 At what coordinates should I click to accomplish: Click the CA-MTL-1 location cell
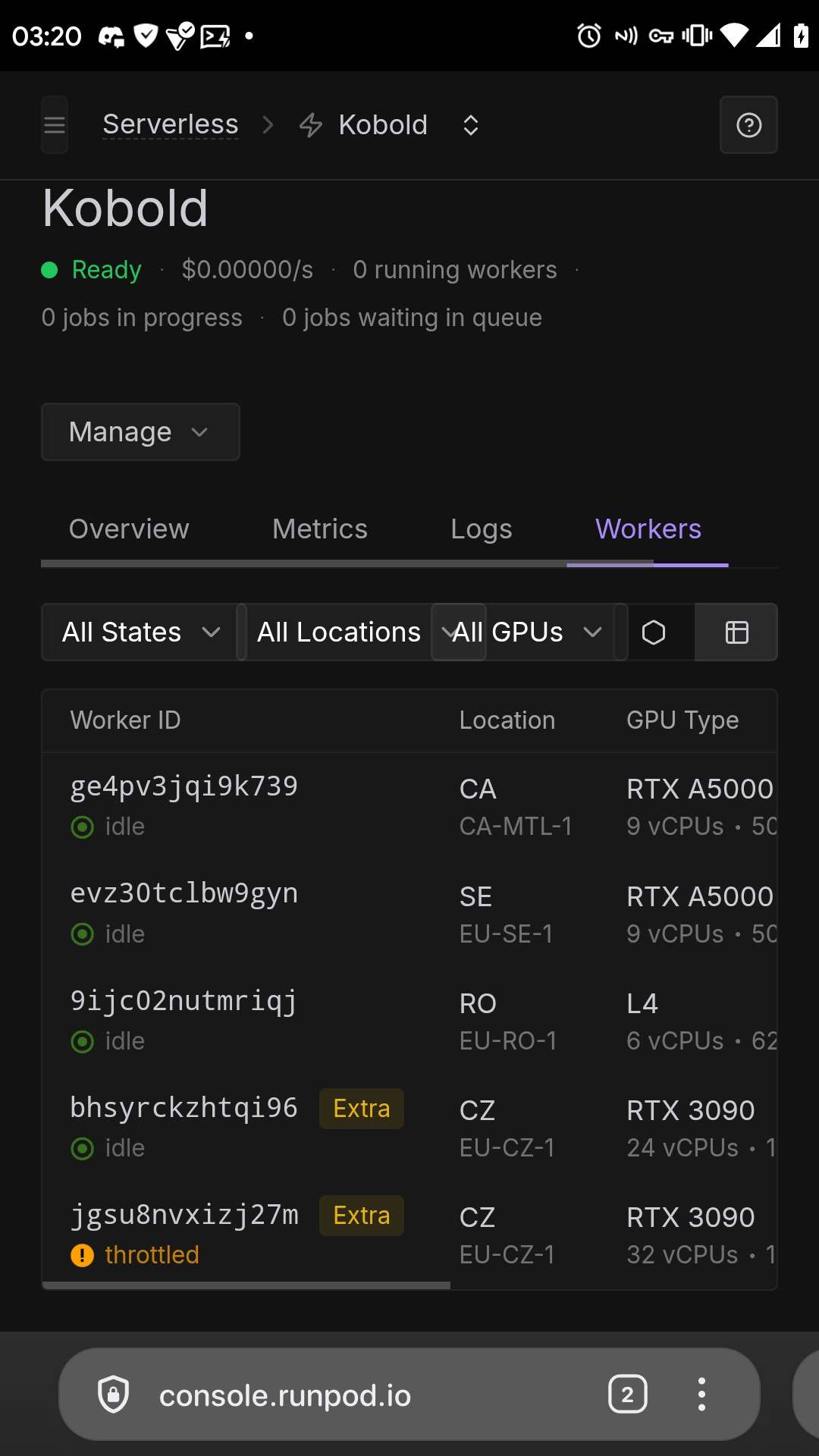click(516, 827)
